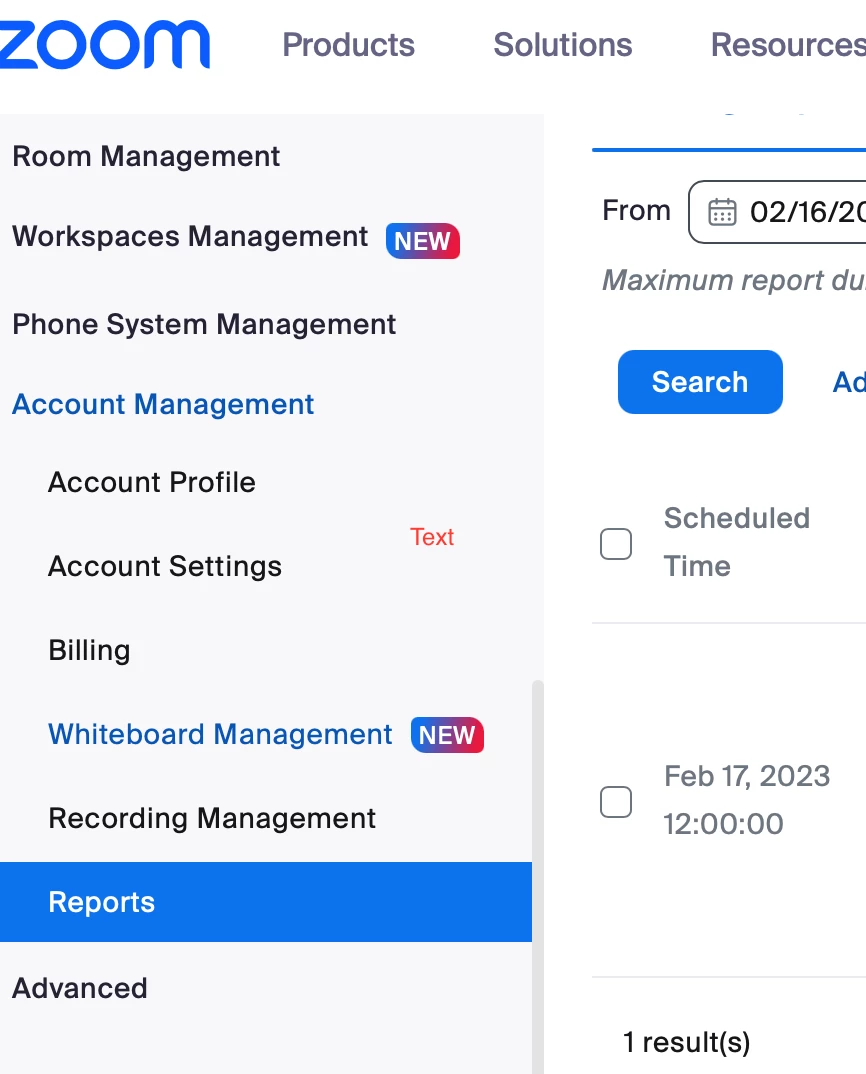Open Phone System Management section
This screenshot has height=1074, width=866.
[x=204, y=324]
